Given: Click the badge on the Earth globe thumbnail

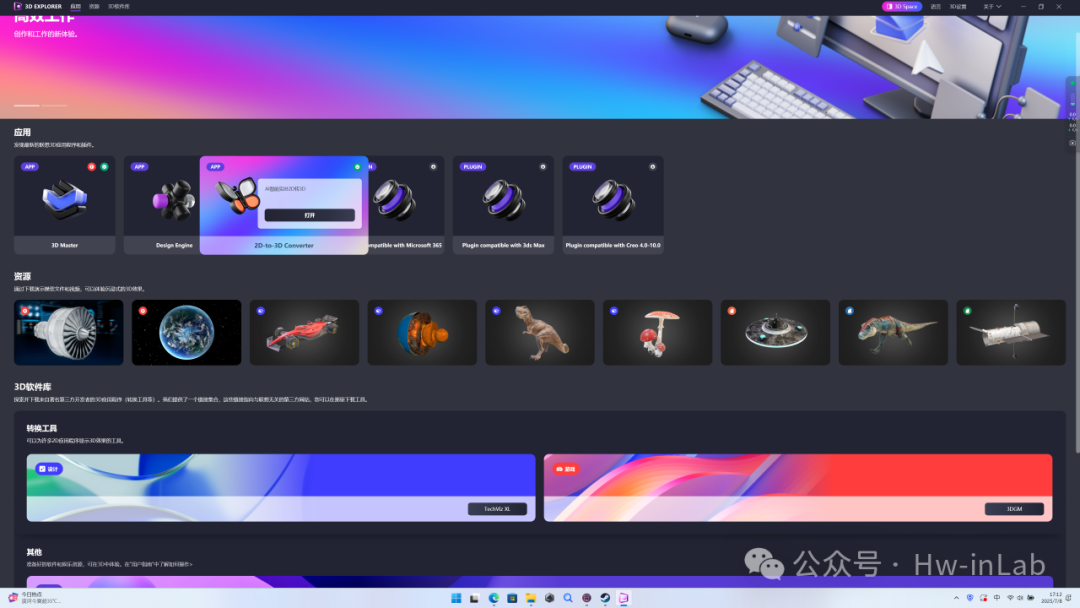Looking at the screenshot, I should pyautogui.click(x=143, y=311).
